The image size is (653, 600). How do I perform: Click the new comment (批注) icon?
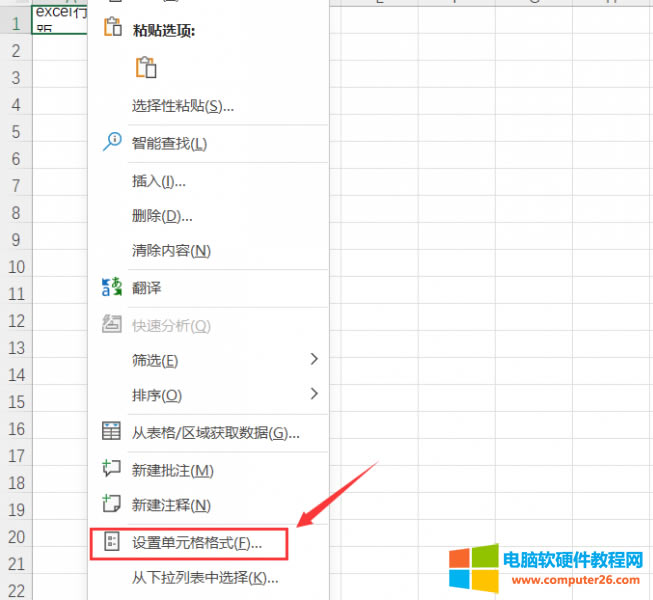(x=112, y=468)
